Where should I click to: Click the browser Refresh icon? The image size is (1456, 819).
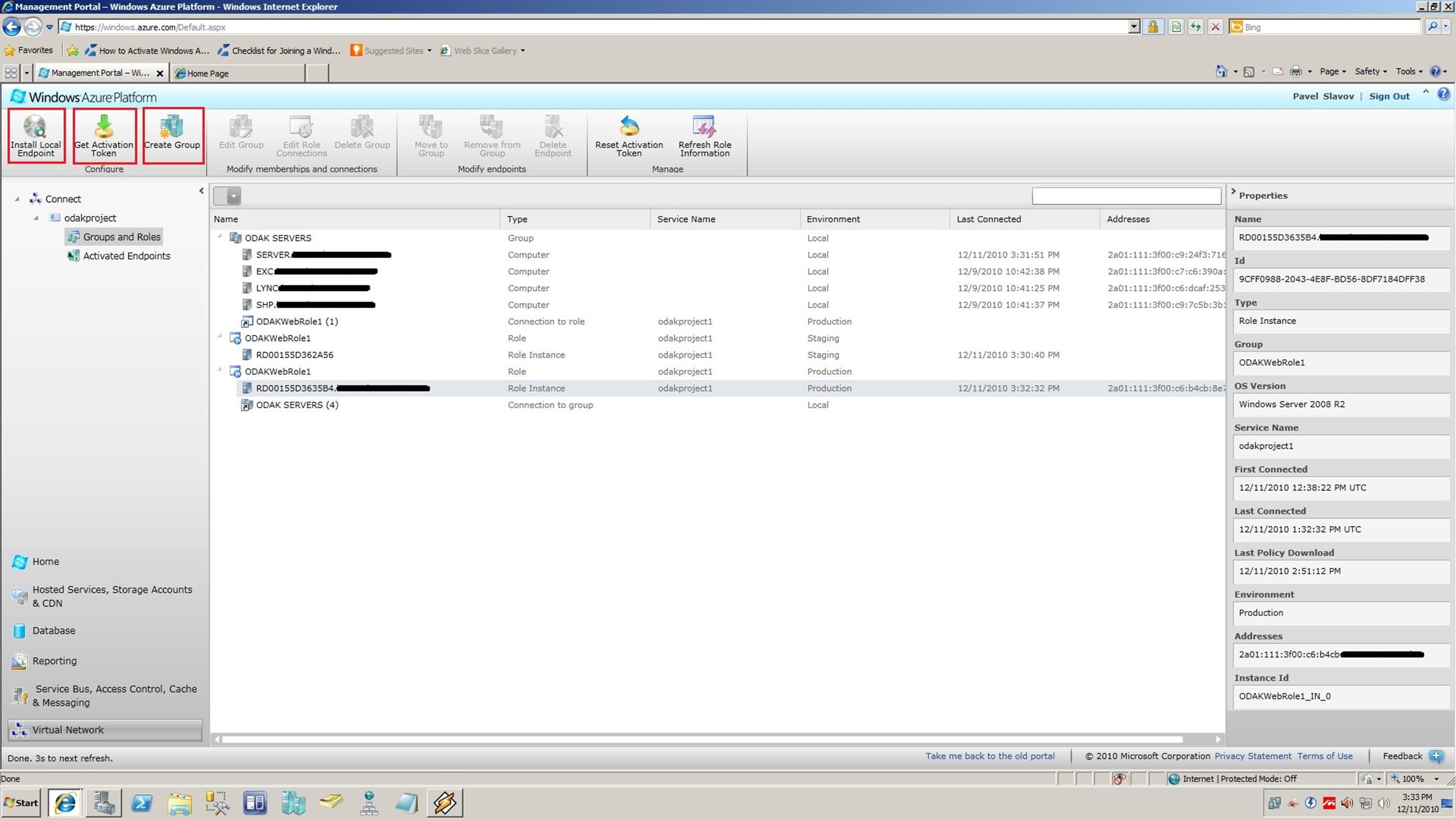click(x=1195, y=27)
